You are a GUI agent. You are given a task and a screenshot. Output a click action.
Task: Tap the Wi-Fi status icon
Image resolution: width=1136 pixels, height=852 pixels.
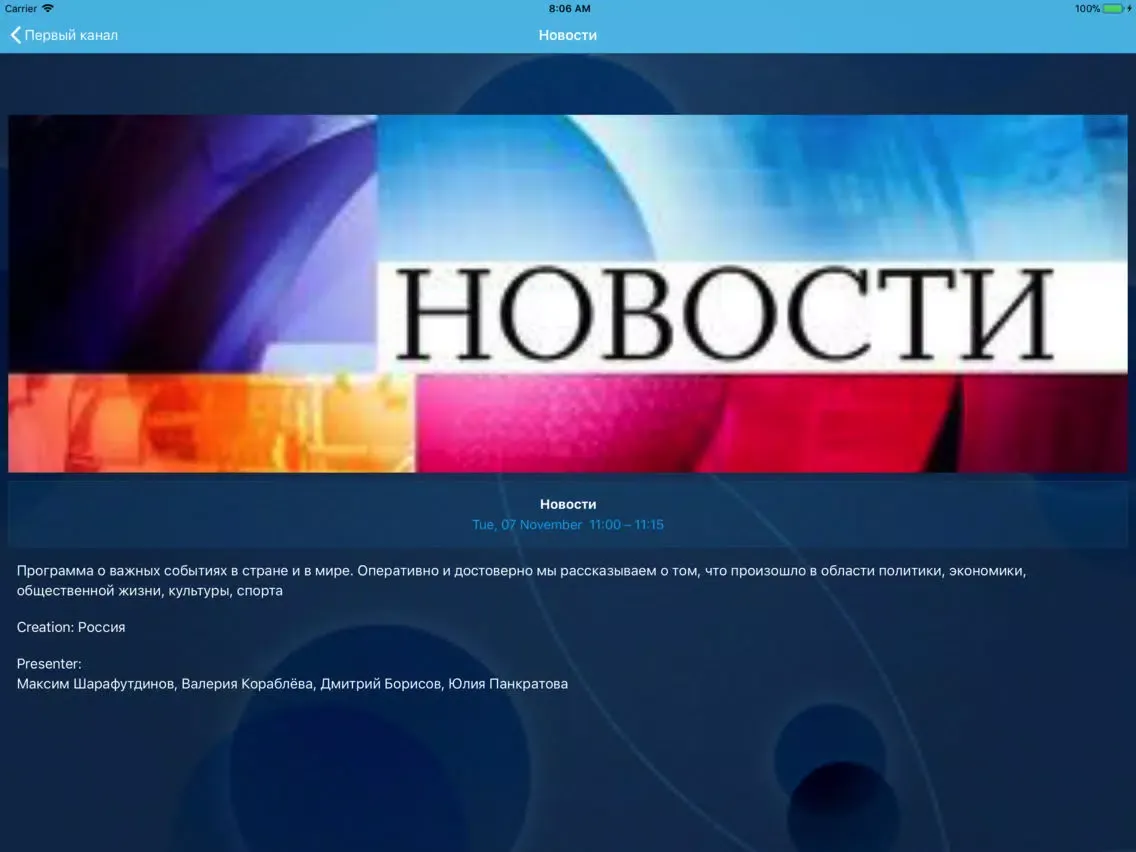coord(48,8)
